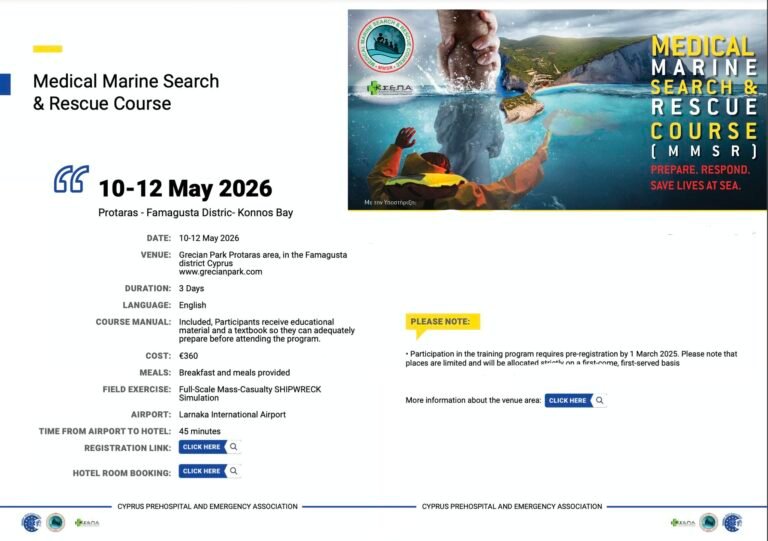Click the 'AIRPORT:' field label

click(x=151, y=415)
